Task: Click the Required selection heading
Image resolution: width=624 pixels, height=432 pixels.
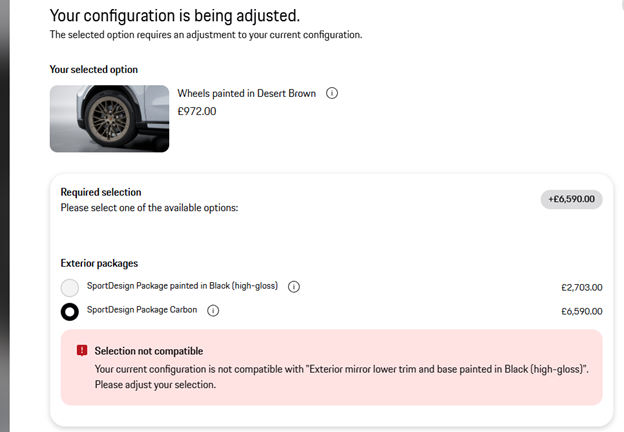Action: coord(101,192)
